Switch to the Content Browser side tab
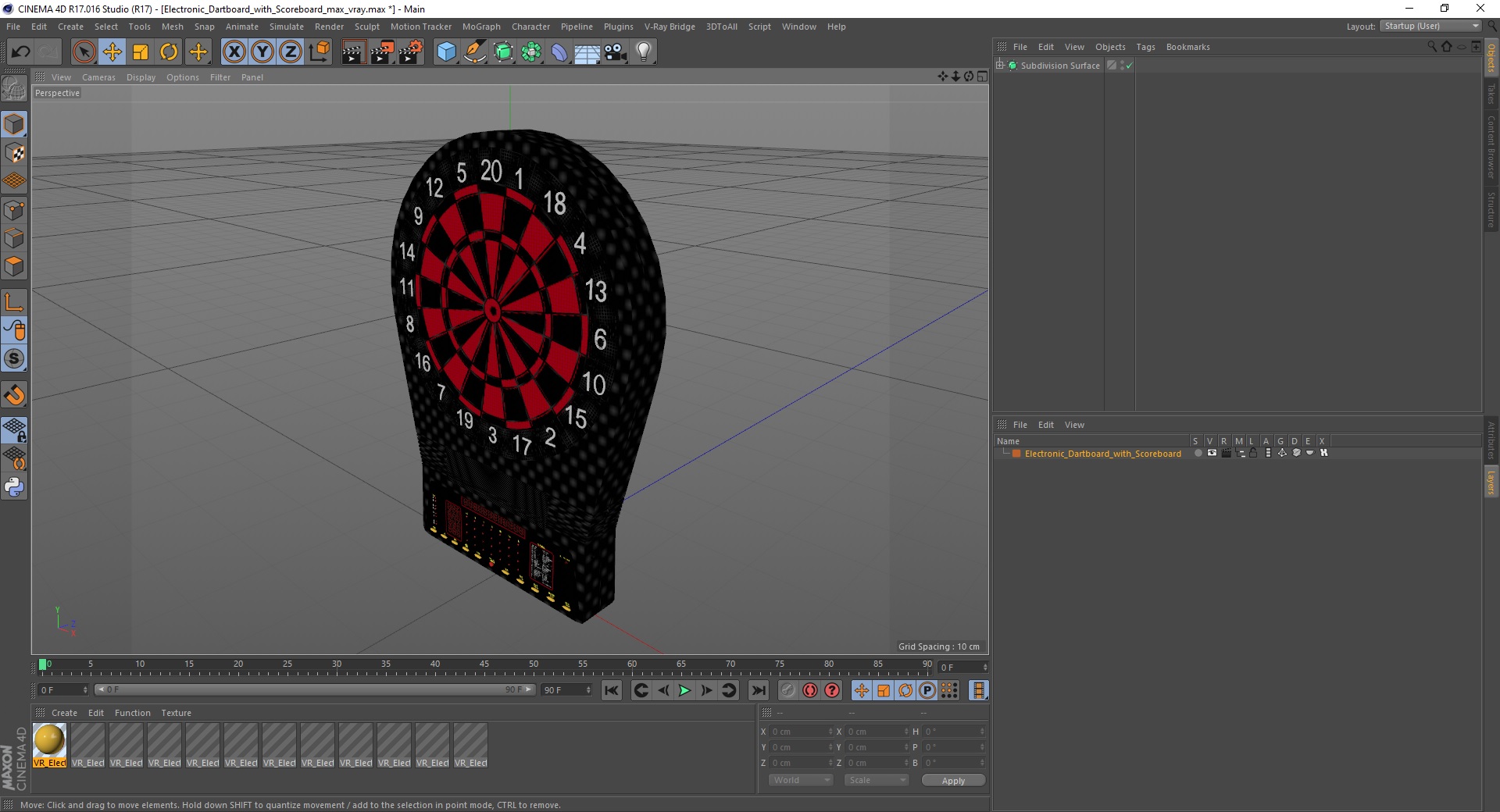 (x=1491, y=147)
